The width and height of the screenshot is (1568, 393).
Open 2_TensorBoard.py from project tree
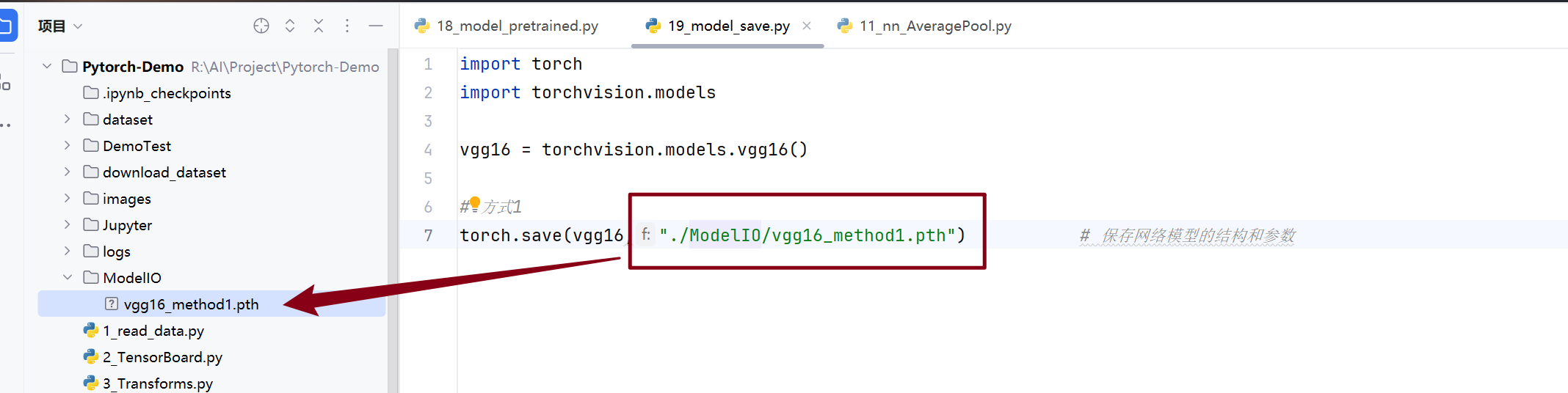click(x=162, y=357)
